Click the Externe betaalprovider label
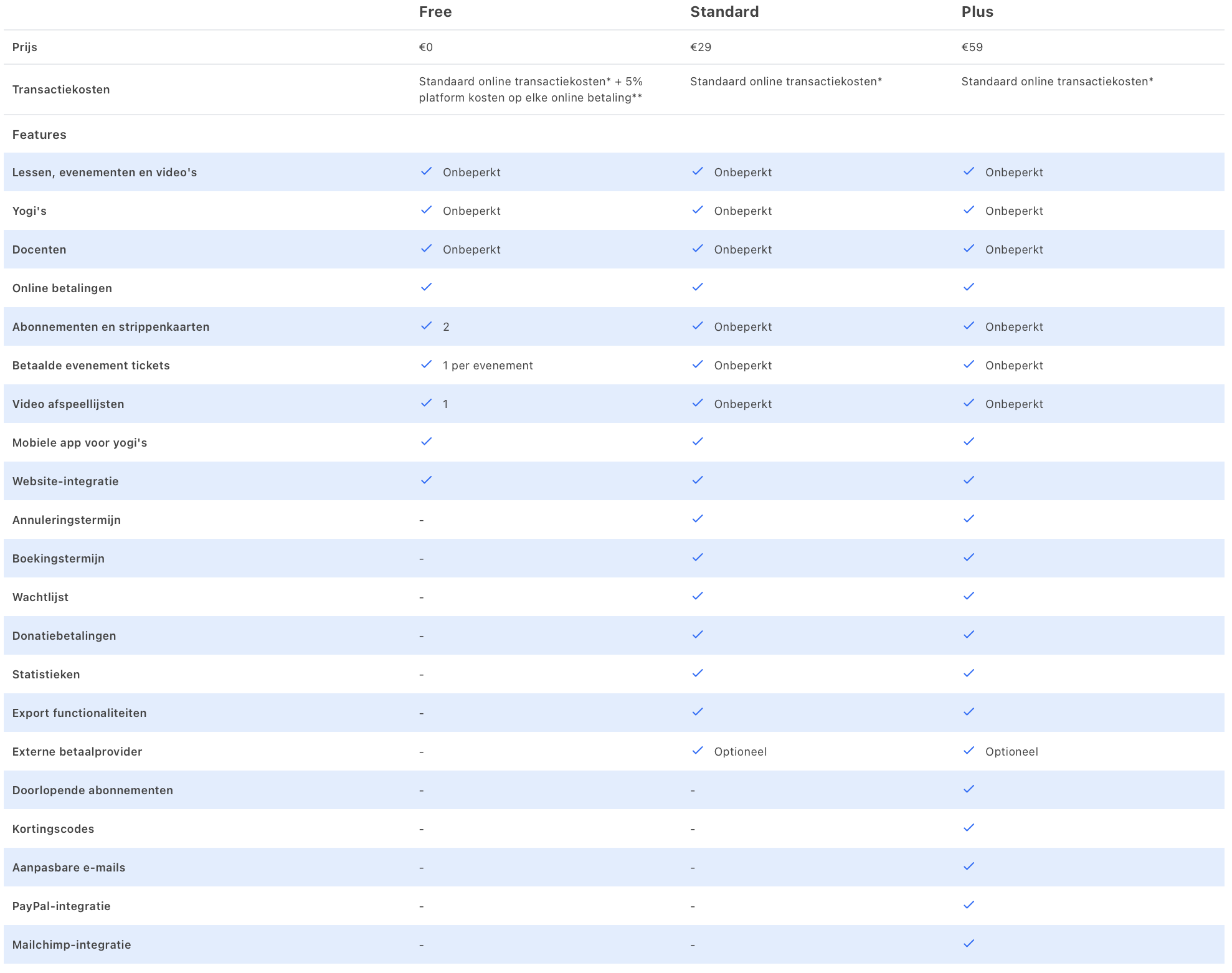 pyautogui.click(x=77, y=752)
